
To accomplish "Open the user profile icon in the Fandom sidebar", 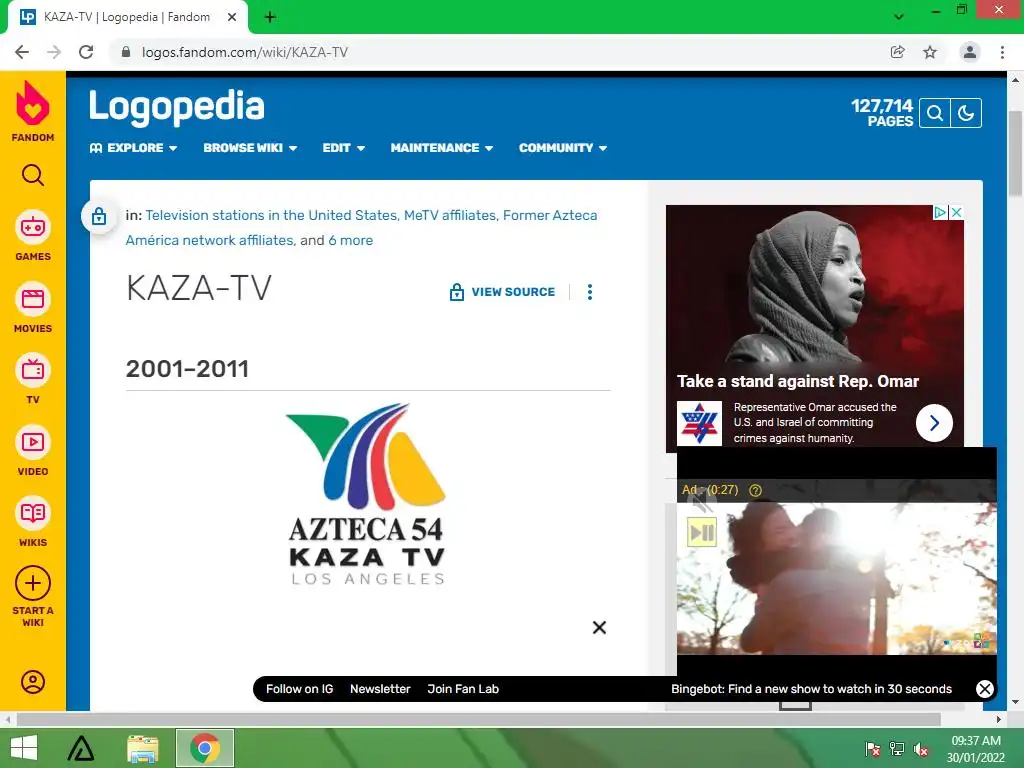I will [x=33, y=682].
